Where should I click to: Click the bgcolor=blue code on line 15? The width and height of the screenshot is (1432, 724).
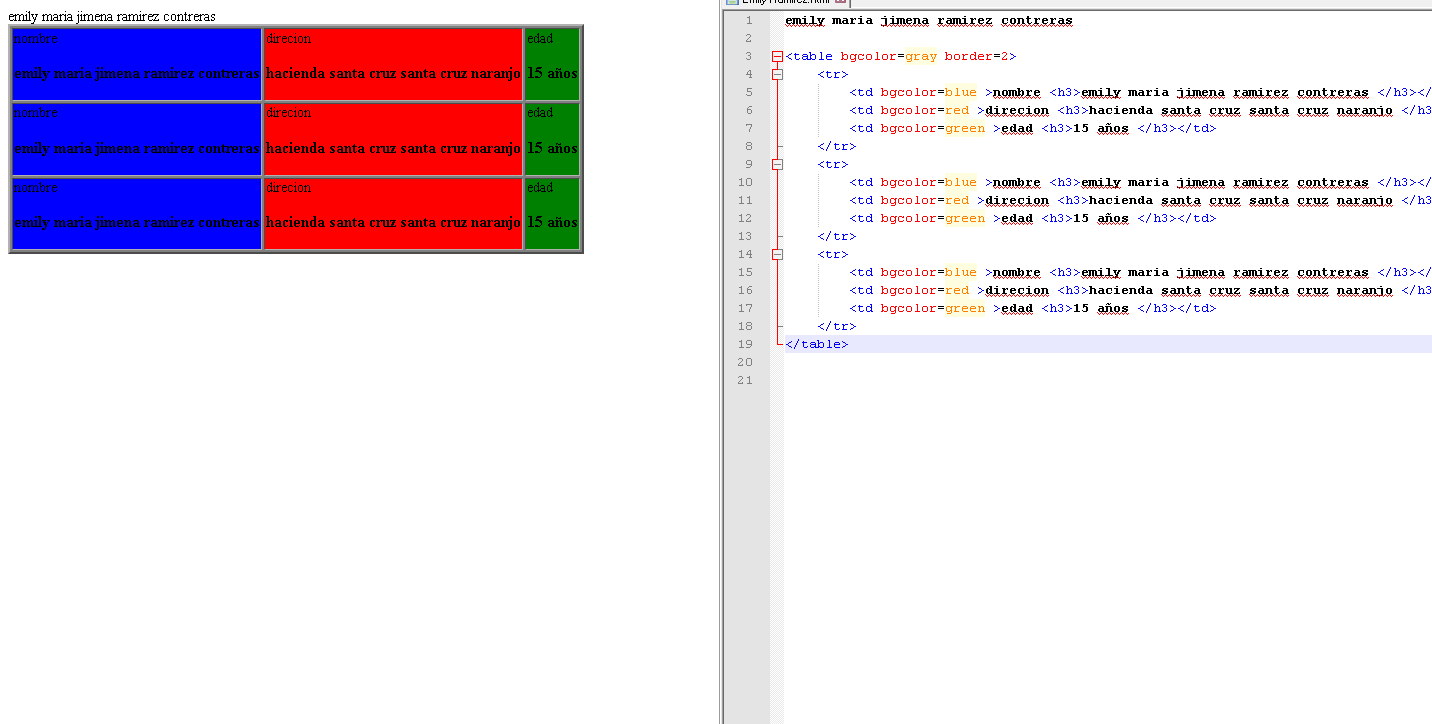[928, 273]
